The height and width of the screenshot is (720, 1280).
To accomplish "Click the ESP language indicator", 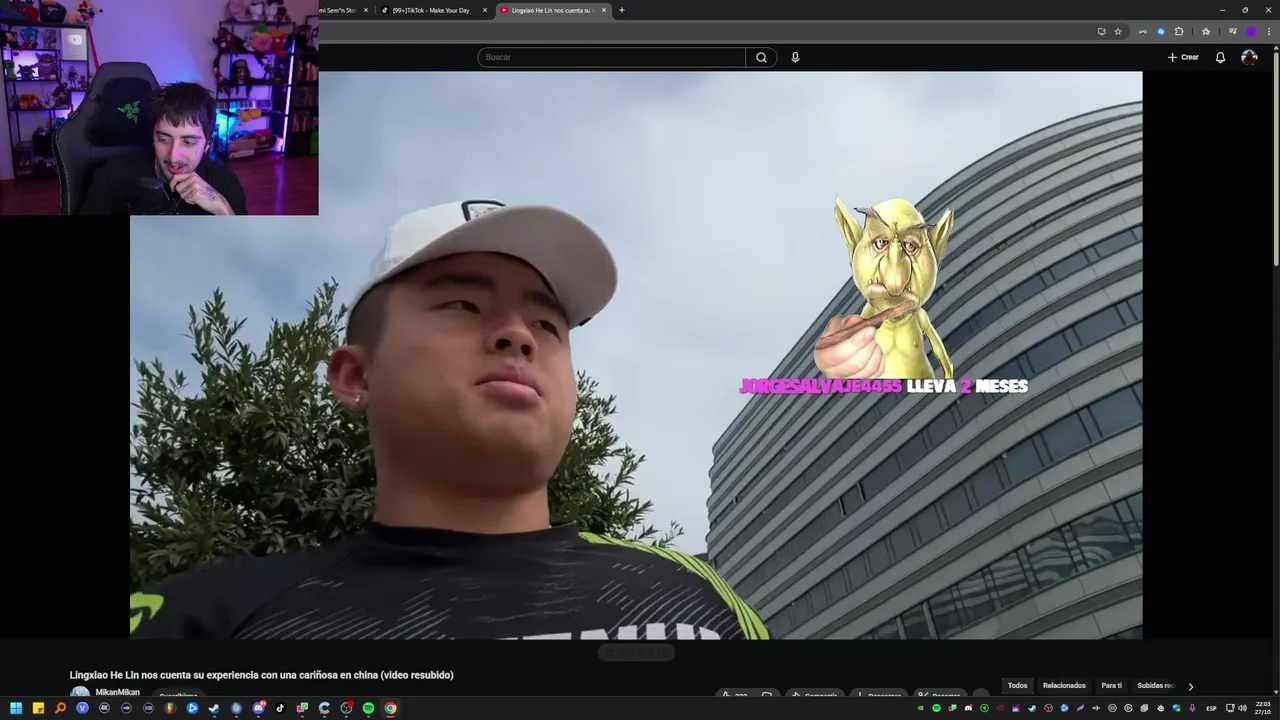I will click(1211, 708).
